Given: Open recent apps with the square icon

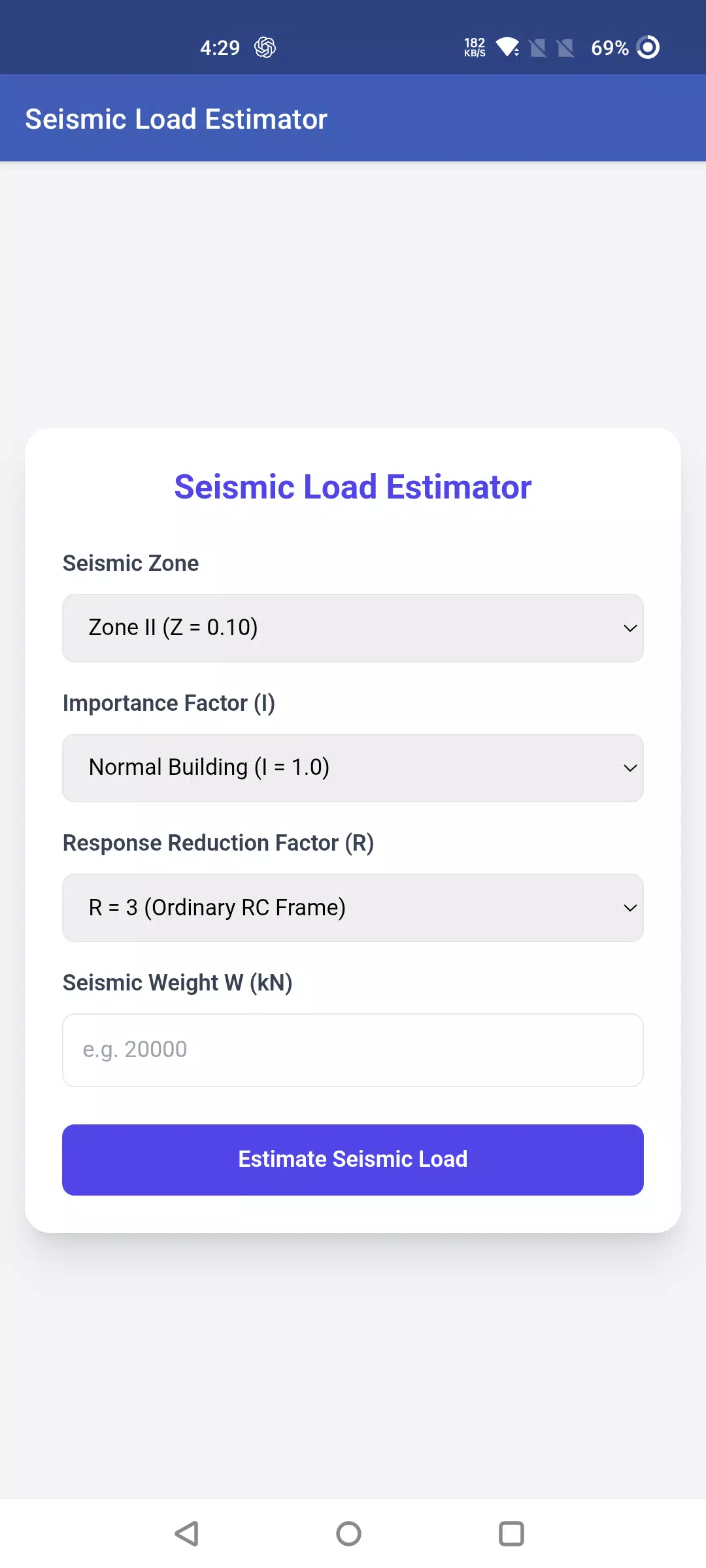Looking at the screenshot, I should coord(511,1533).
